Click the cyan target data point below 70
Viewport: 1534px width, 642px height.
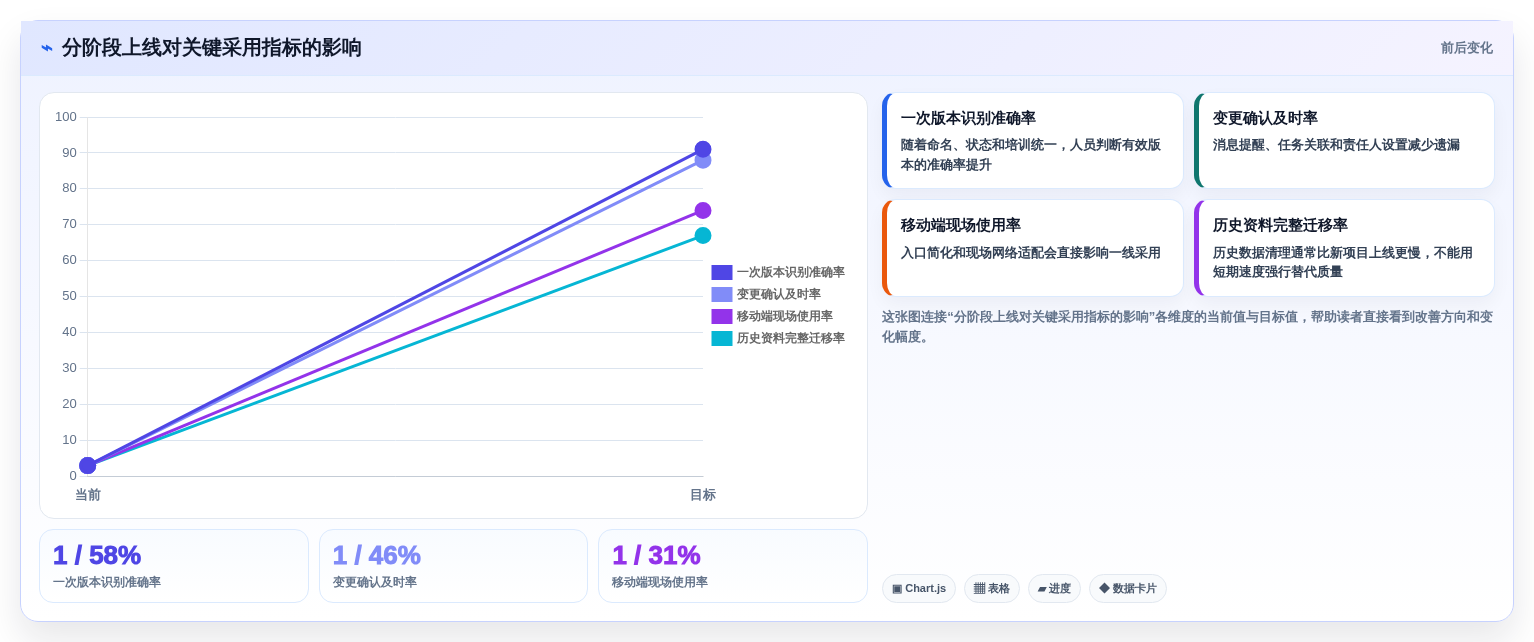(703, 235)
